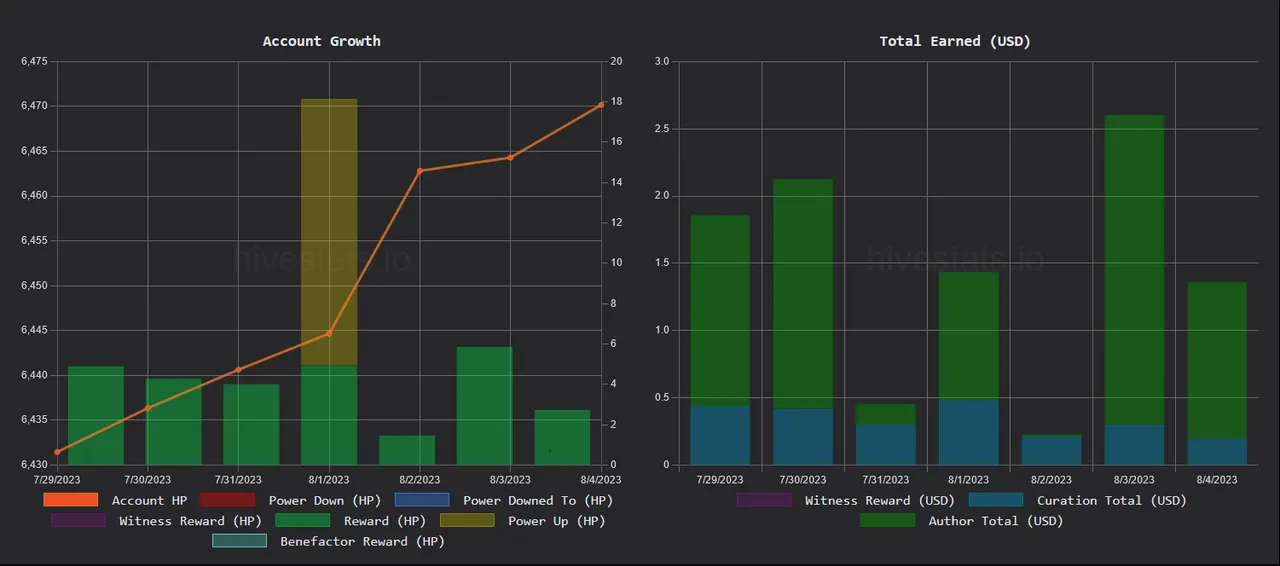Select the Account HP line point at 8/2/2023

420,171
